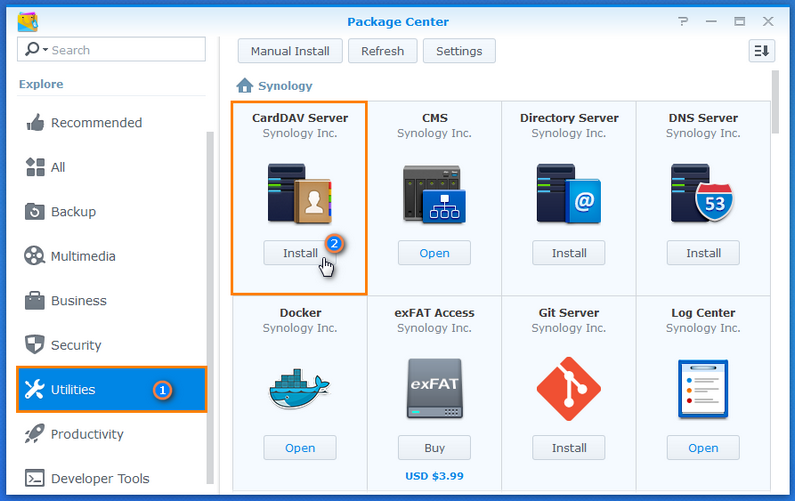Select the Productivity category
Screen dimensions: 795x501
(x=112, y=434)
